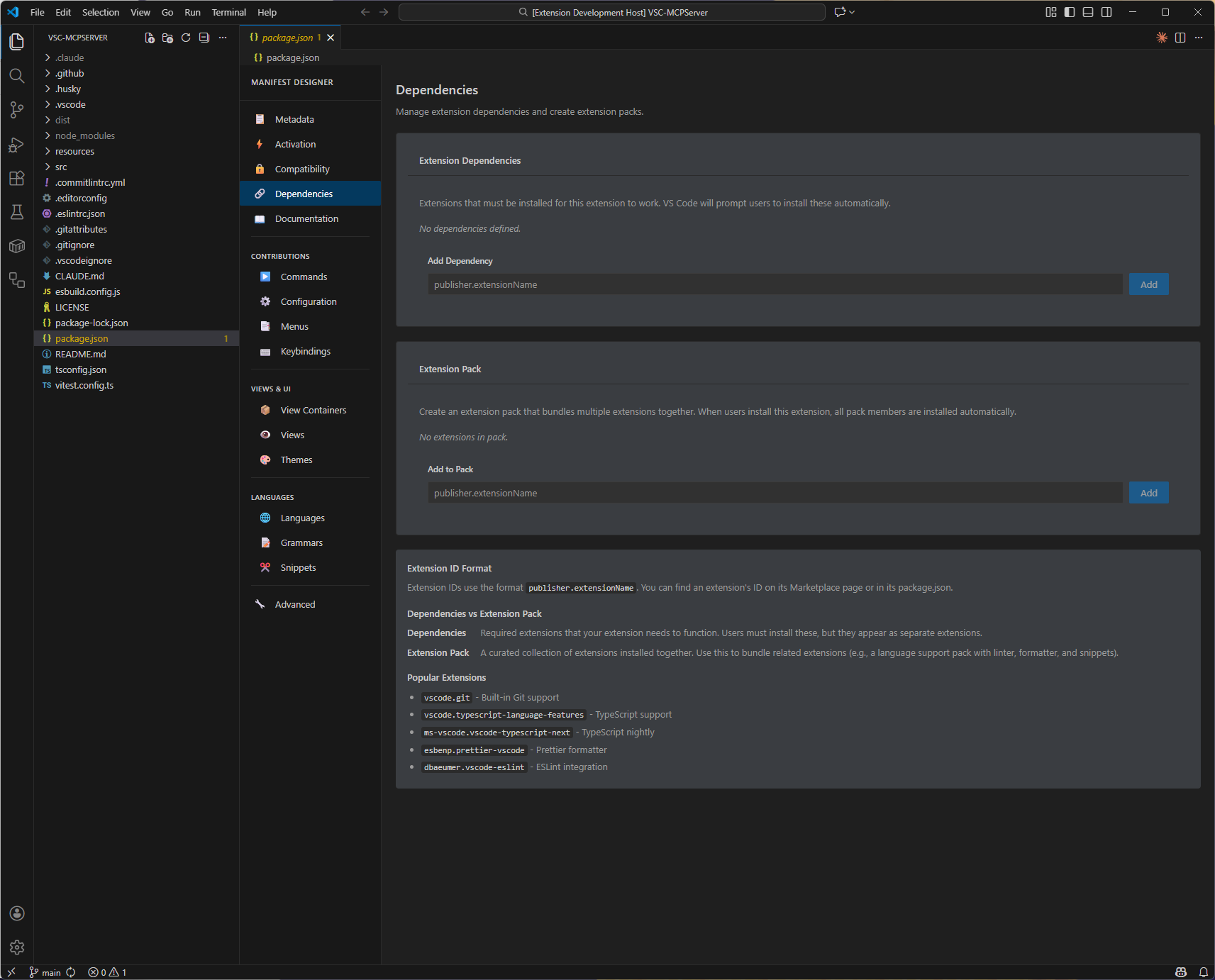
Task: Open the Testing flask icon view
Action: click(x=17, y=212)
